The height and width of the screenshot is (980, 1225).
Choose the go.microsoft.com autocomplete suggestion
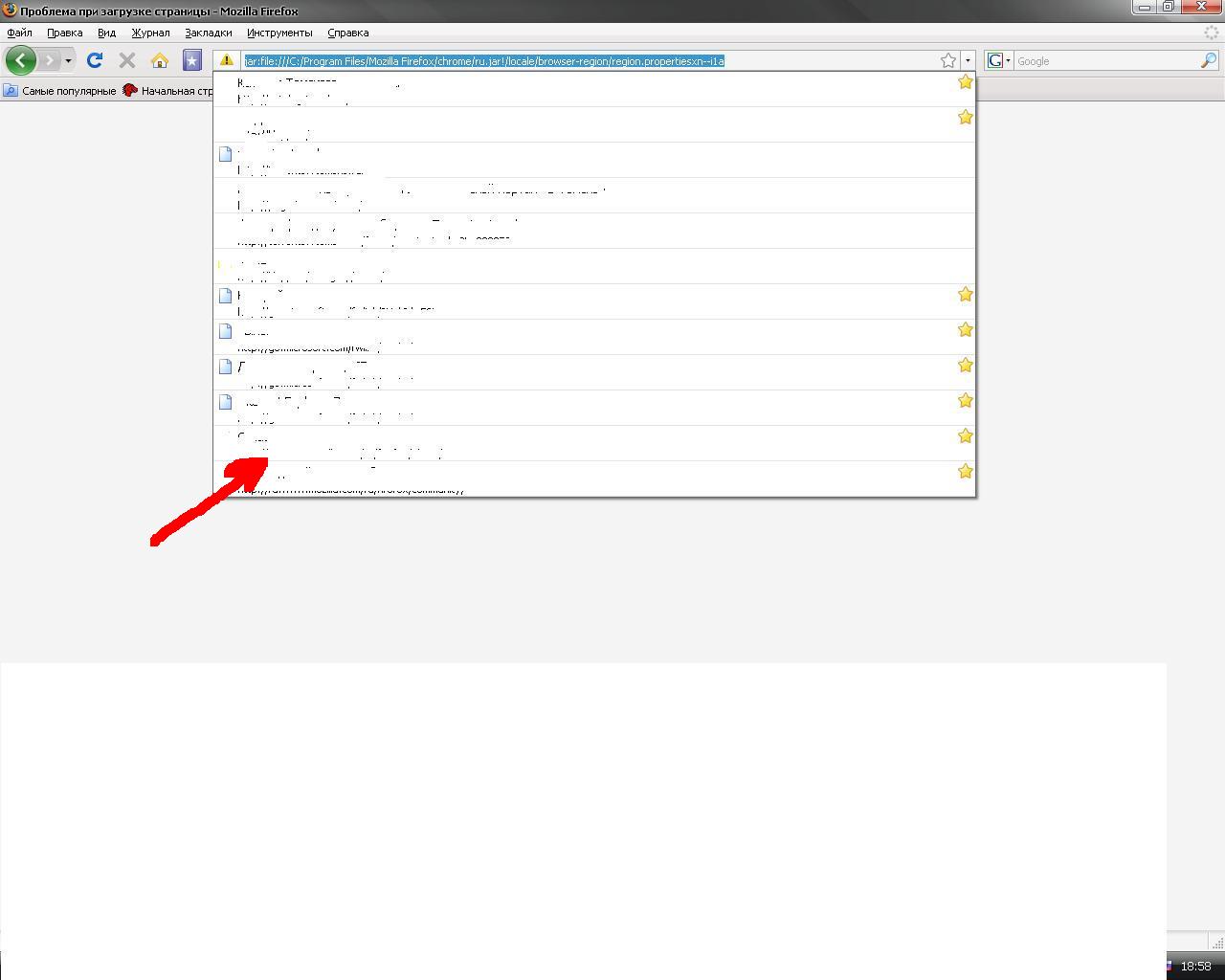594,337
